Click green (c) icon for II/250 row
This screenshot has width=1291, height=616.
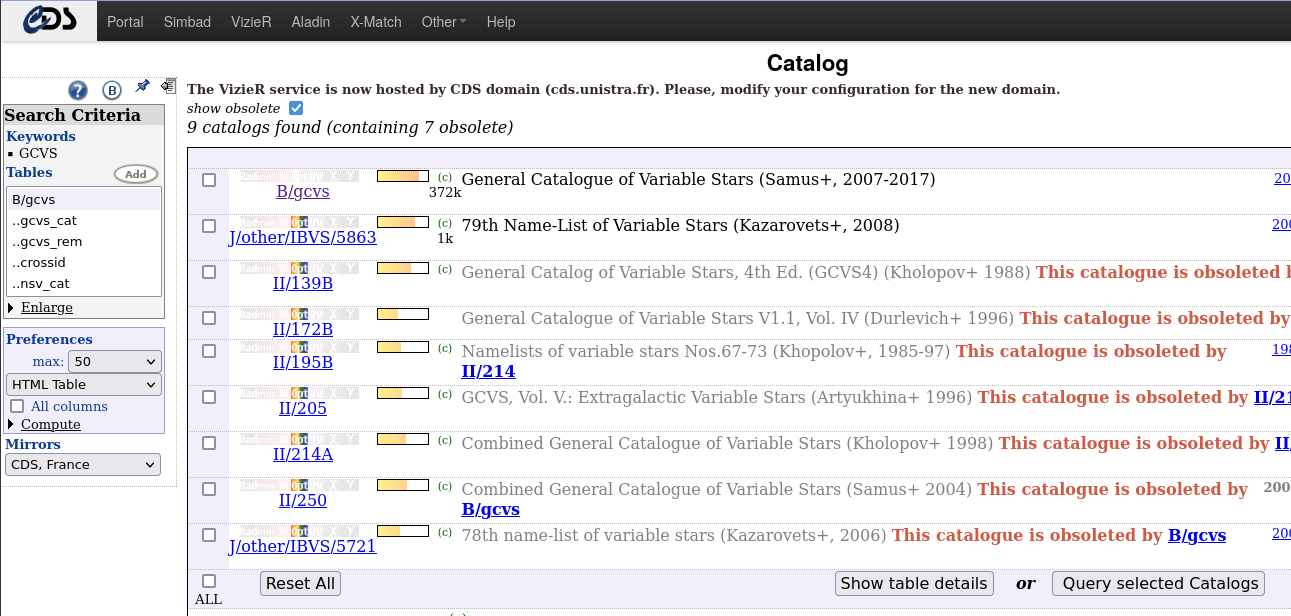(x=445, y=486)
